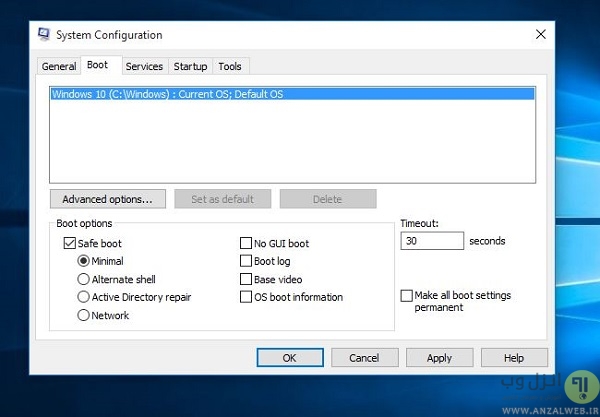Check Make all boot settings permanent
The width and height of the screenshot is (600, 417).
click(x=406, y=296)
